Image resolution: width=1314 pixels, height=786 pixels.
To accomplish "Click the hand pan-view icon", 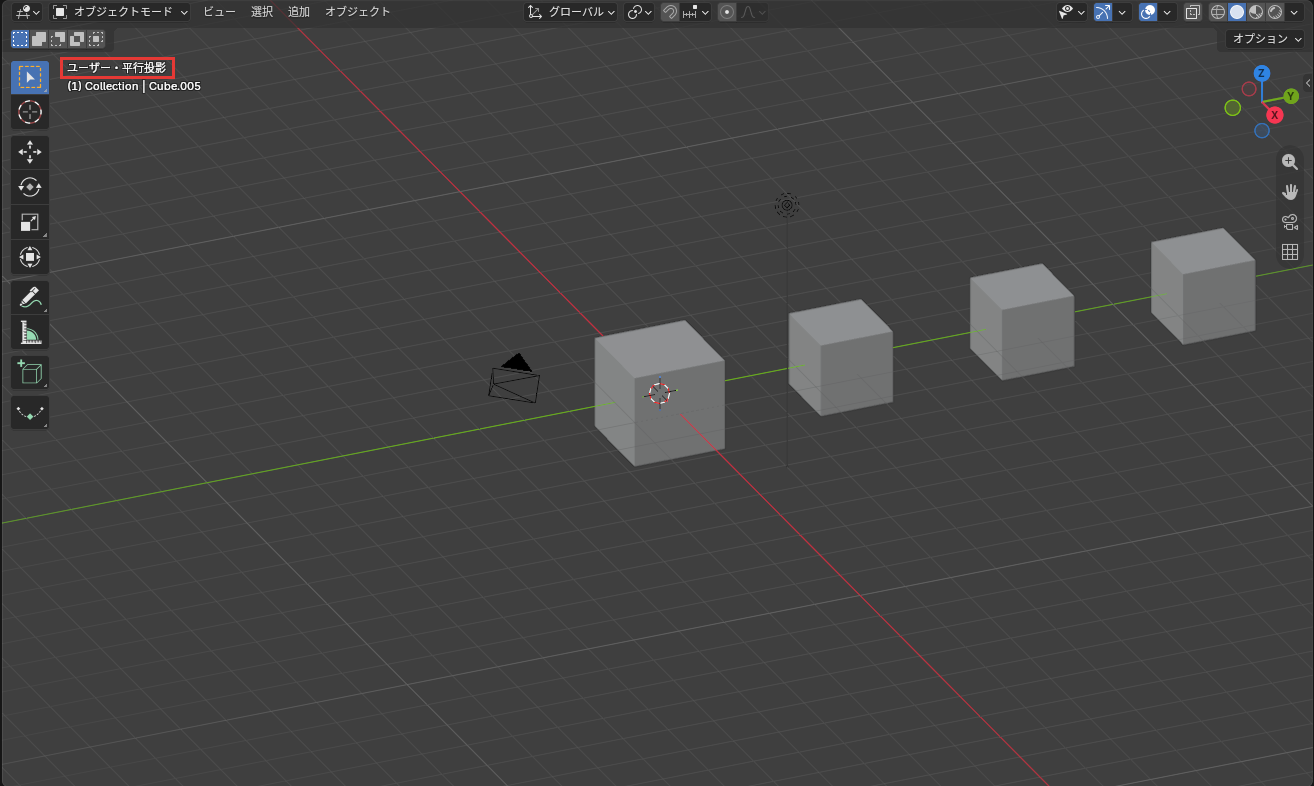I will 1290,192.
